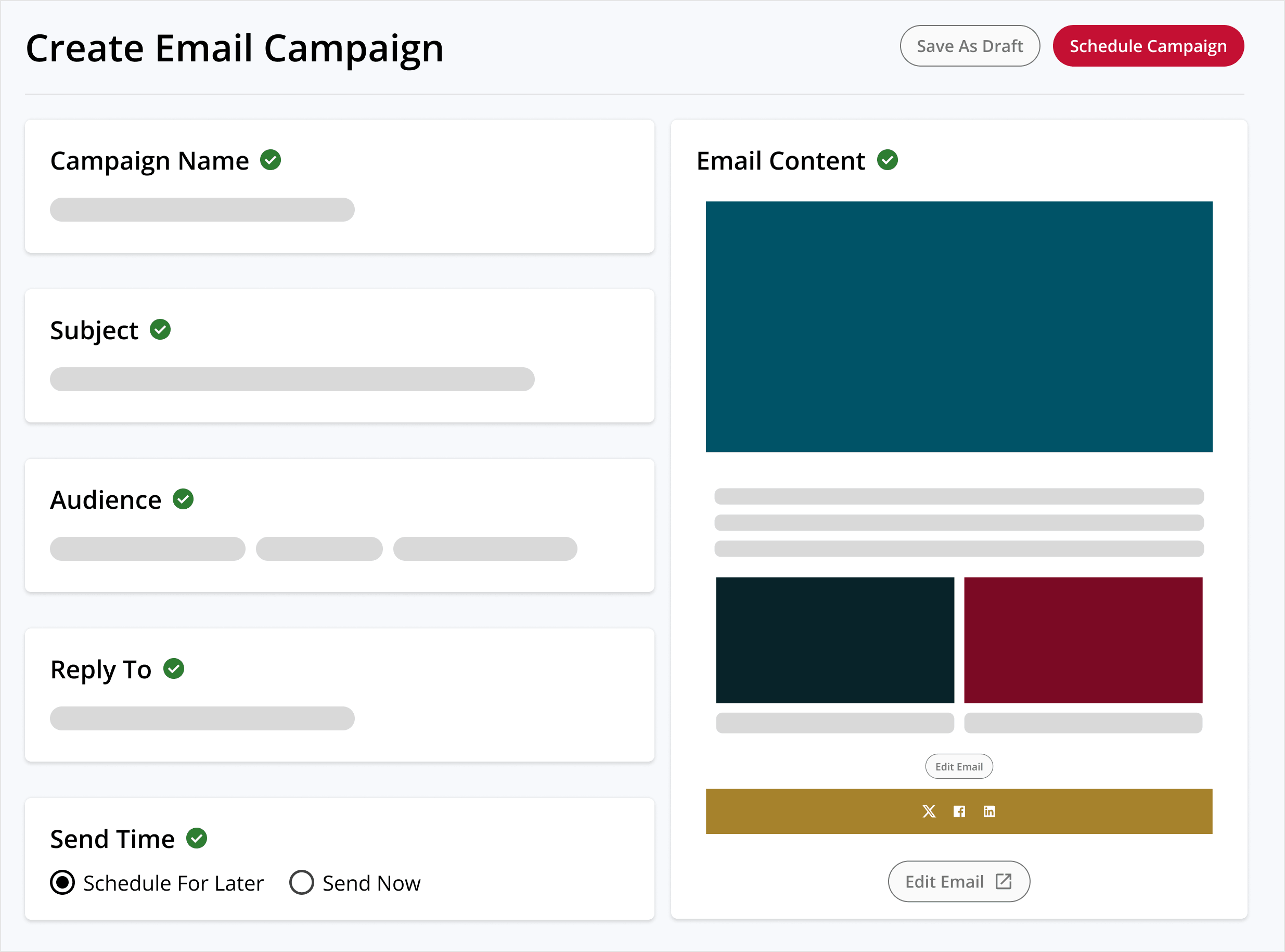Click the Send Time heading

pyautogui.click(x=112, y=839)
